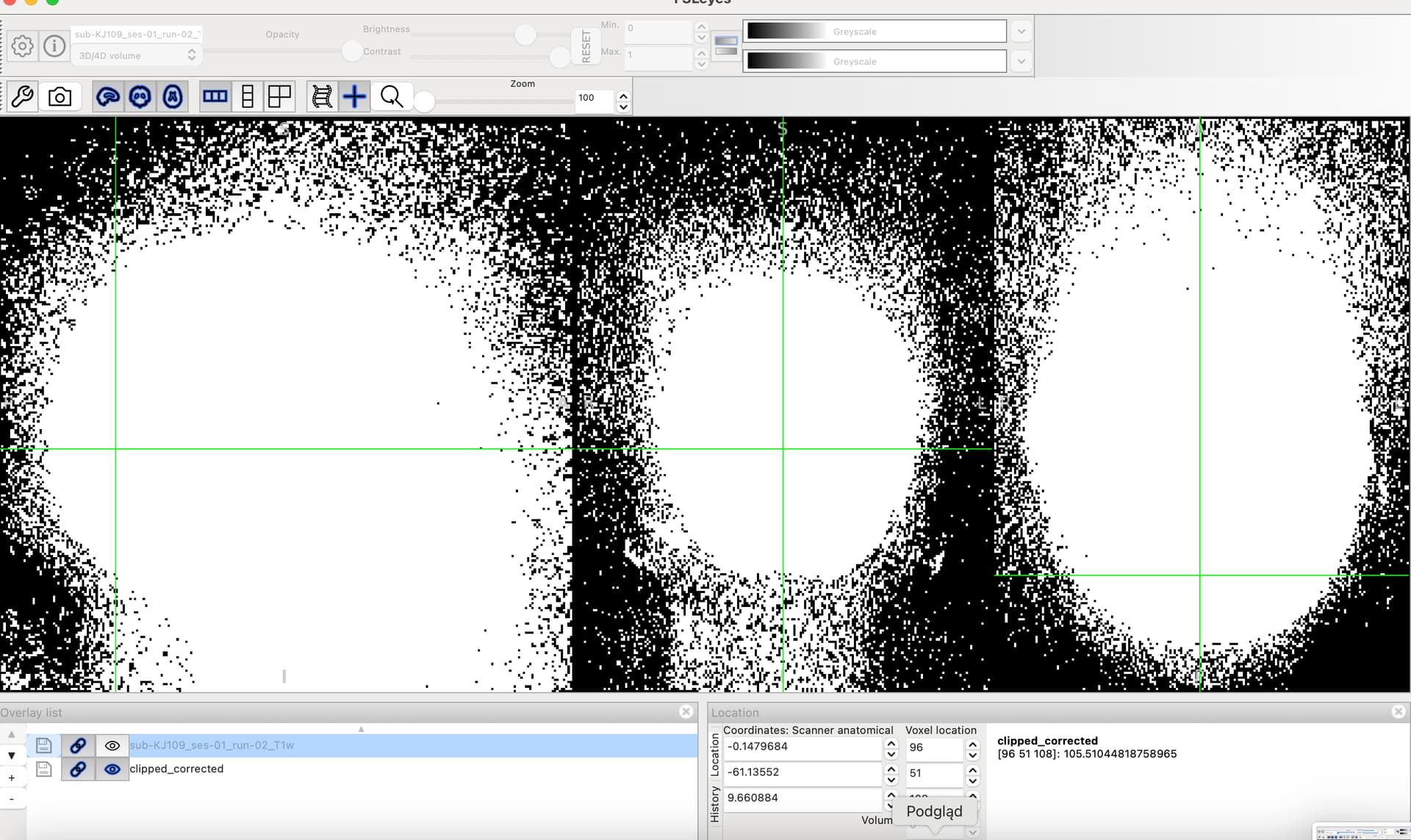Open the lower Greyscale colour map dropdown
Image resolution: width=1411 pixels, height=840 pixels.
[x=875, y=61]
